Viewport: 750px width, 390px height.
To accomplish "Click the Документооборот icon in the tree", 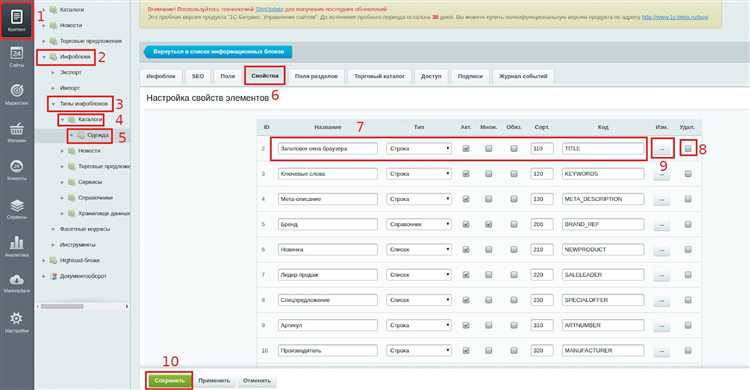I will 54,276.
